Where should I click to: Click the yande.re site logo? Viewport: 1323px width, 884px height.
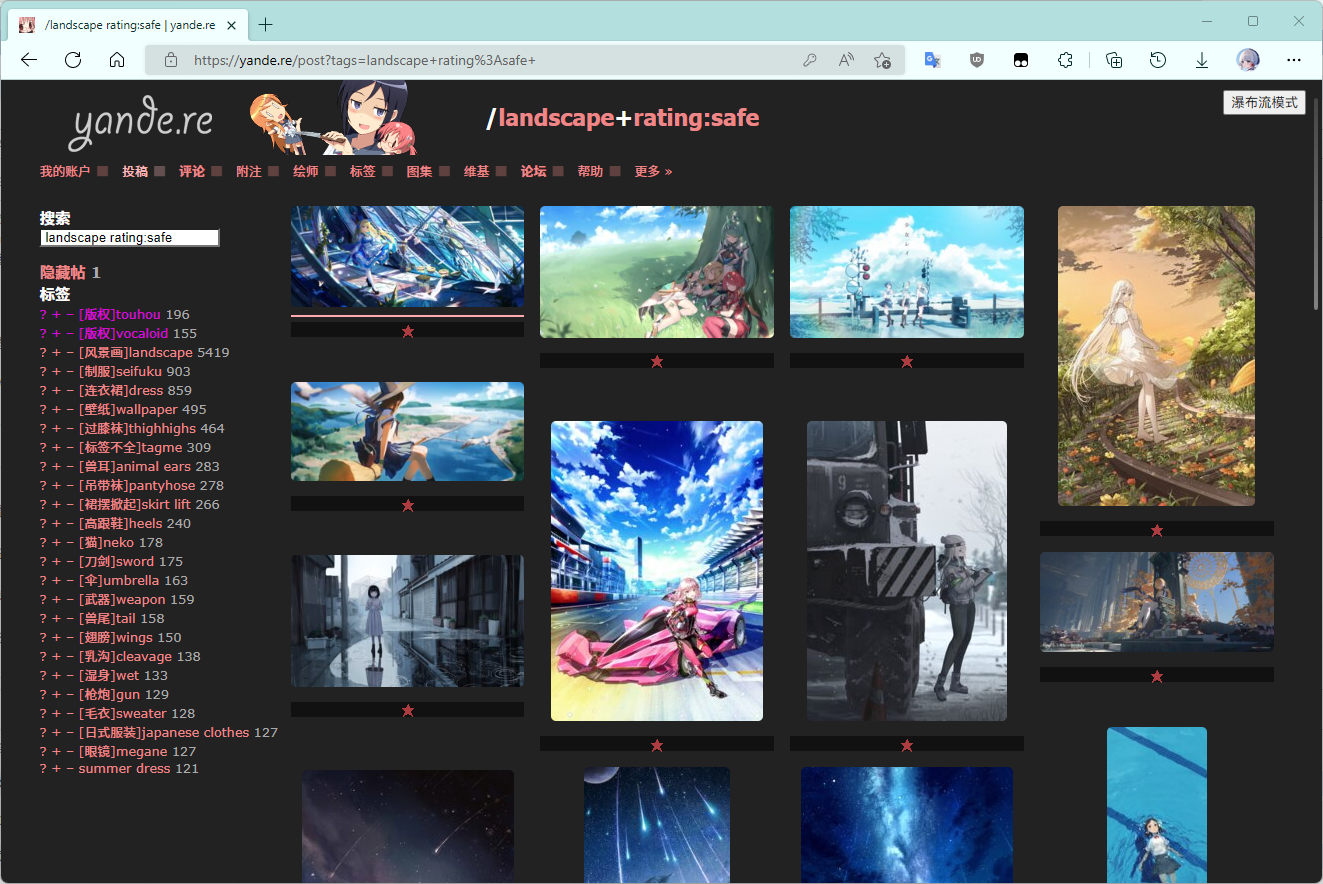point(142,123)
